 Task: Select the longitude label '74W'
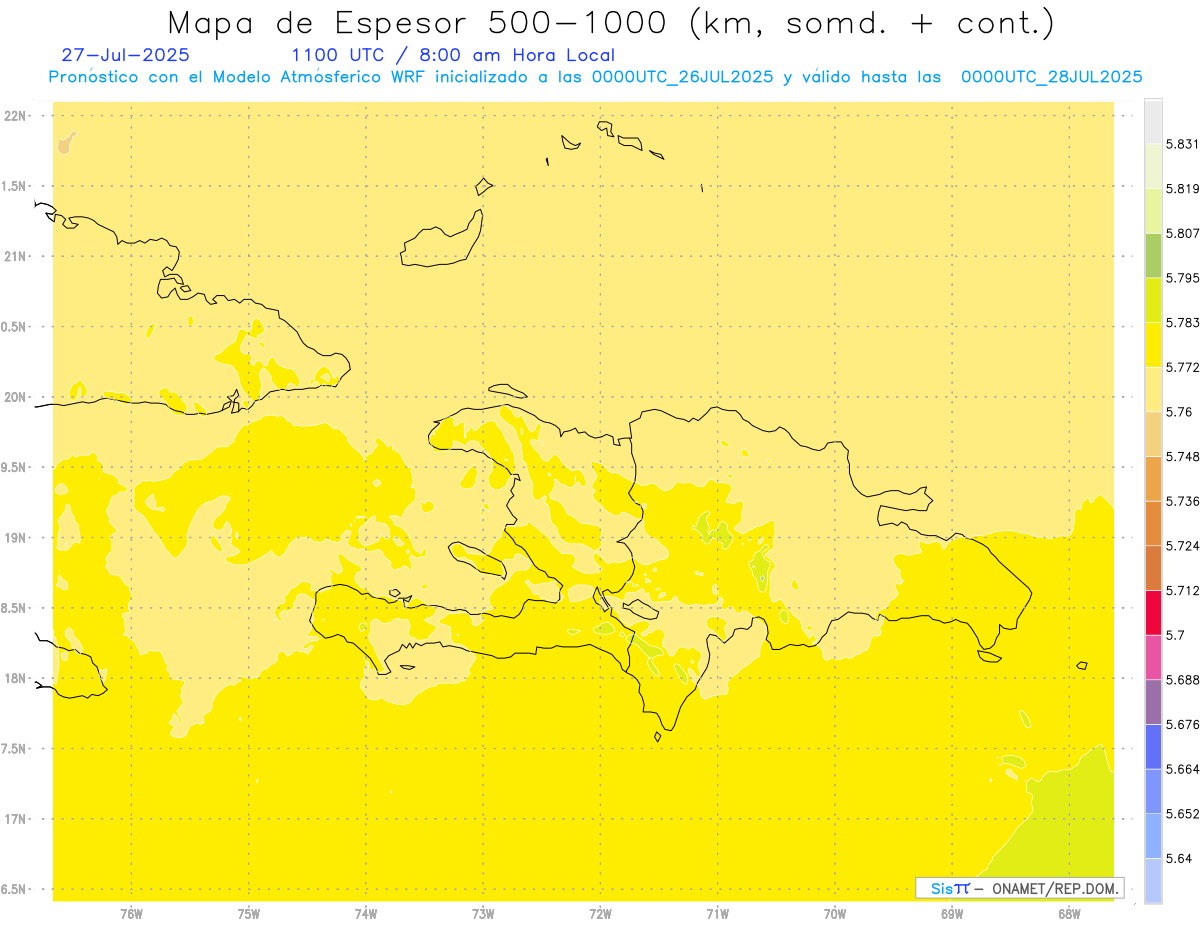coord(366,914)
